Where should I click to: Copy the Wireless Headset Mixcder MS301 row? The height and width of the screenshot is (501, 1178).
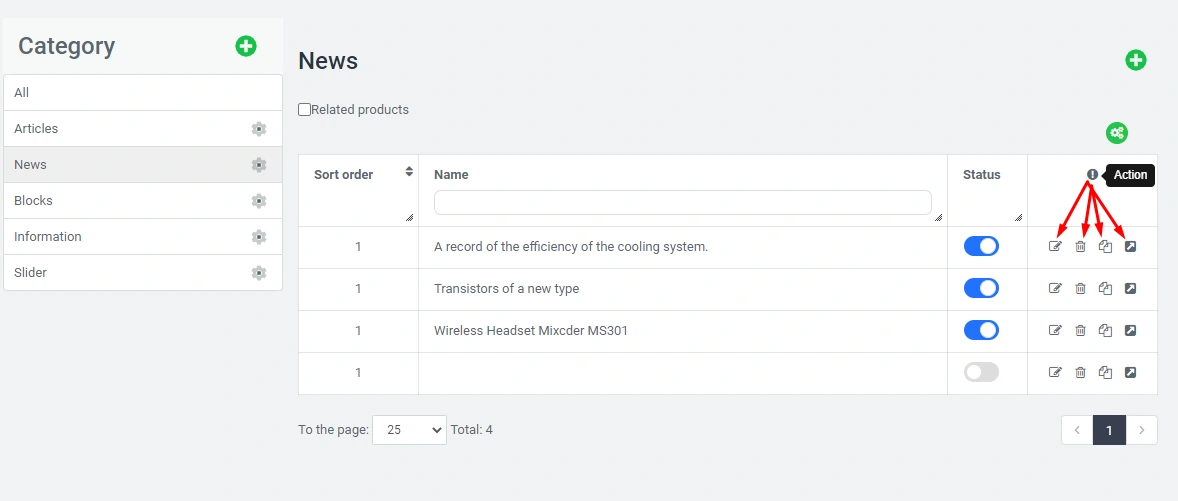[1105, 331]
